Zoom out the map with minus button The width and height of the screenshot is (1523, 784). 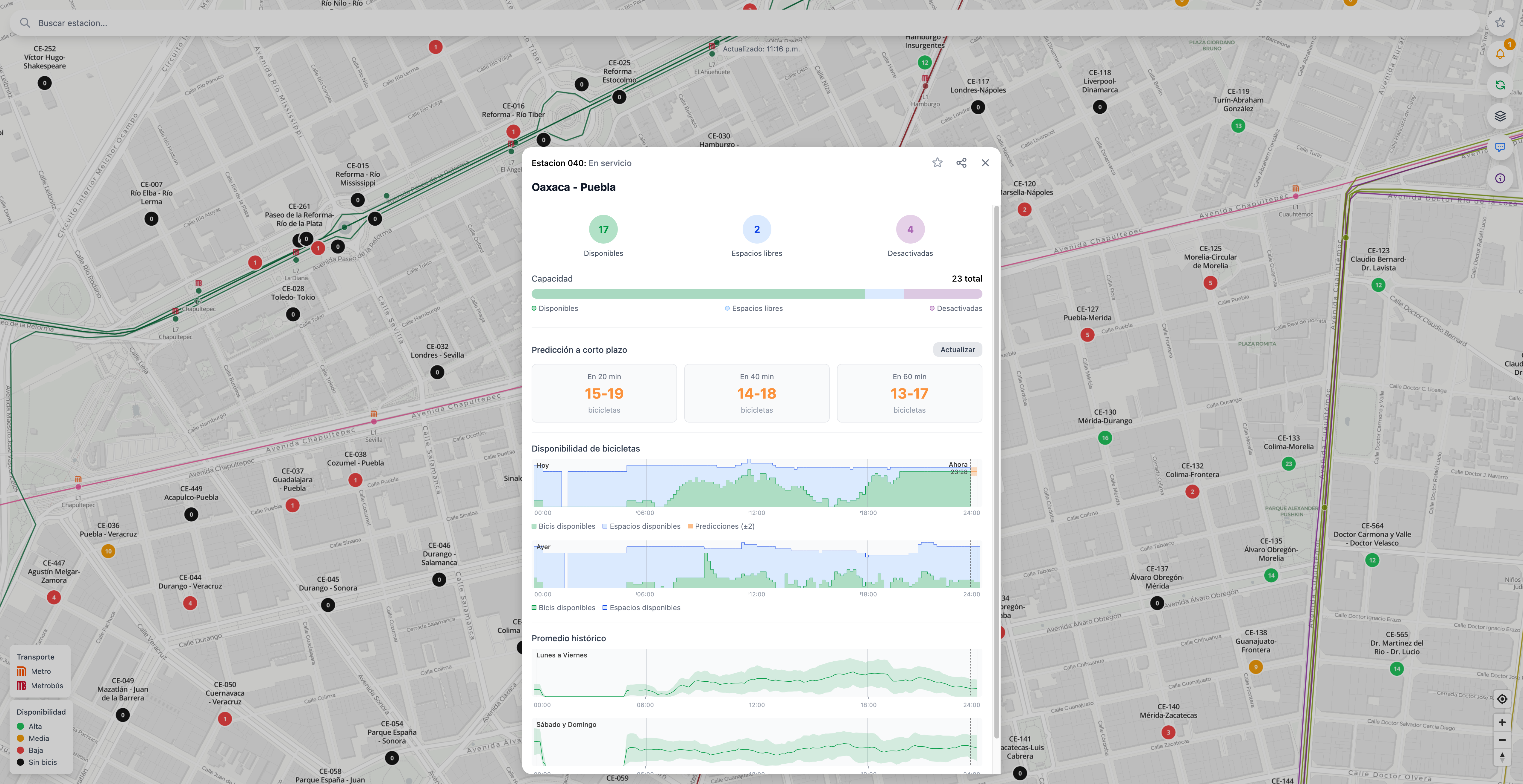pyautogui.click(x=1502, y=740)
